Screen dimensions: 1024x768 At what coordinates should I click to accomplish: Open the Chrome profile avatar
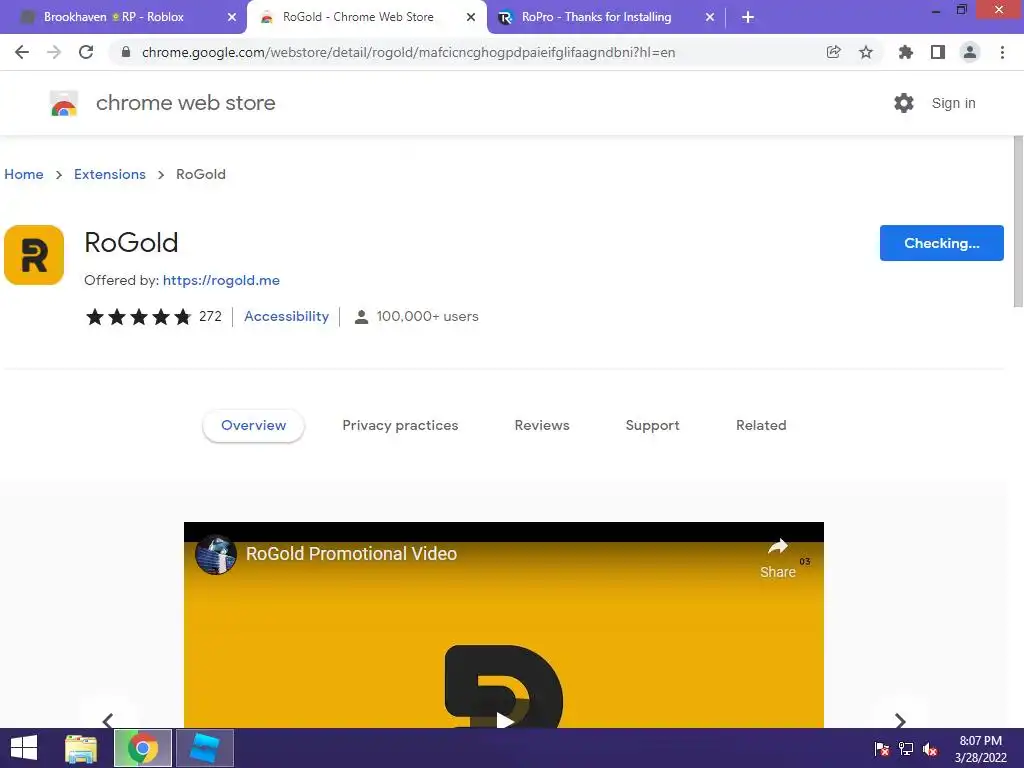(x=970, y=52)
